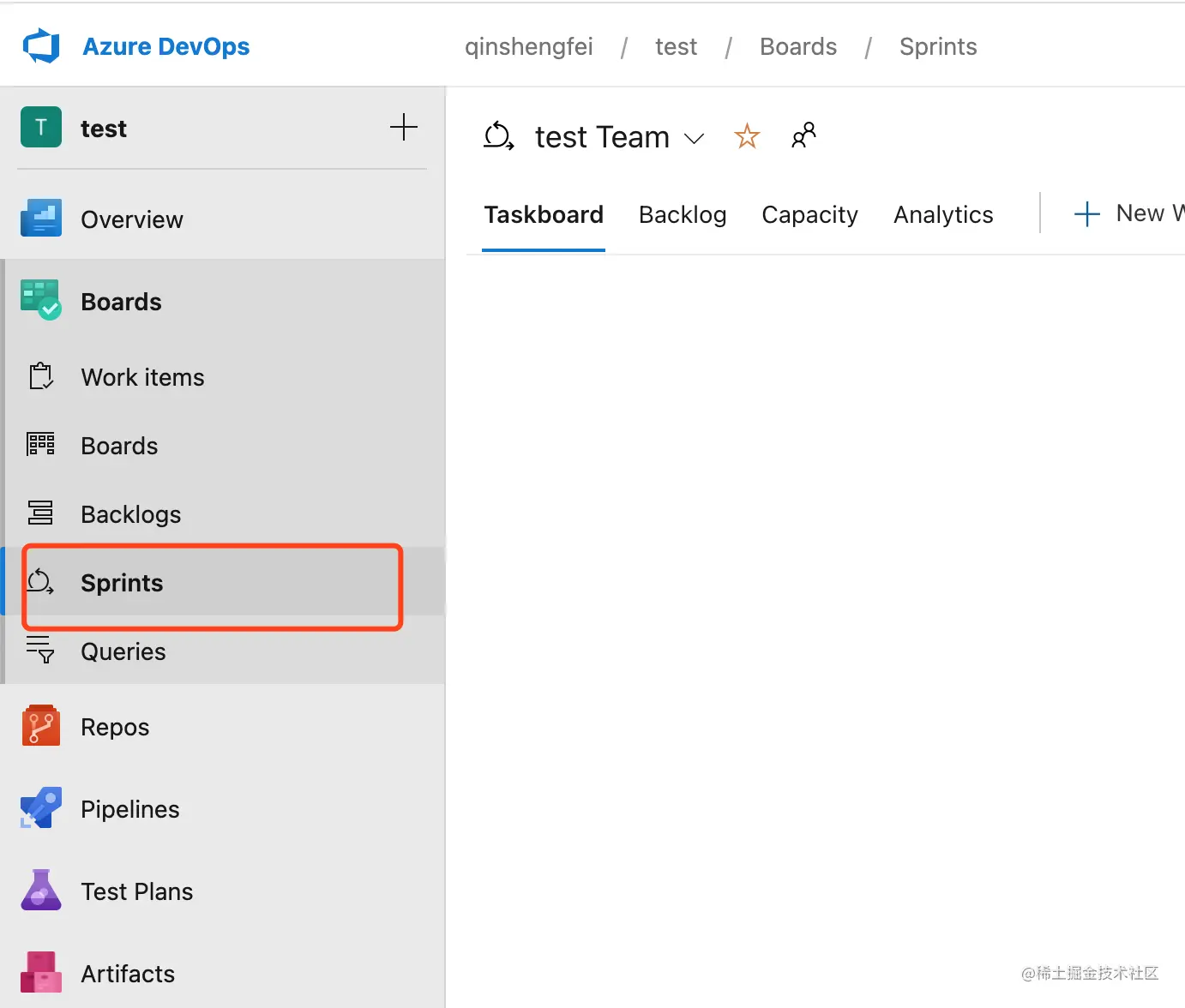
Task: Click the green T project avatar
Action: [41, 128]
